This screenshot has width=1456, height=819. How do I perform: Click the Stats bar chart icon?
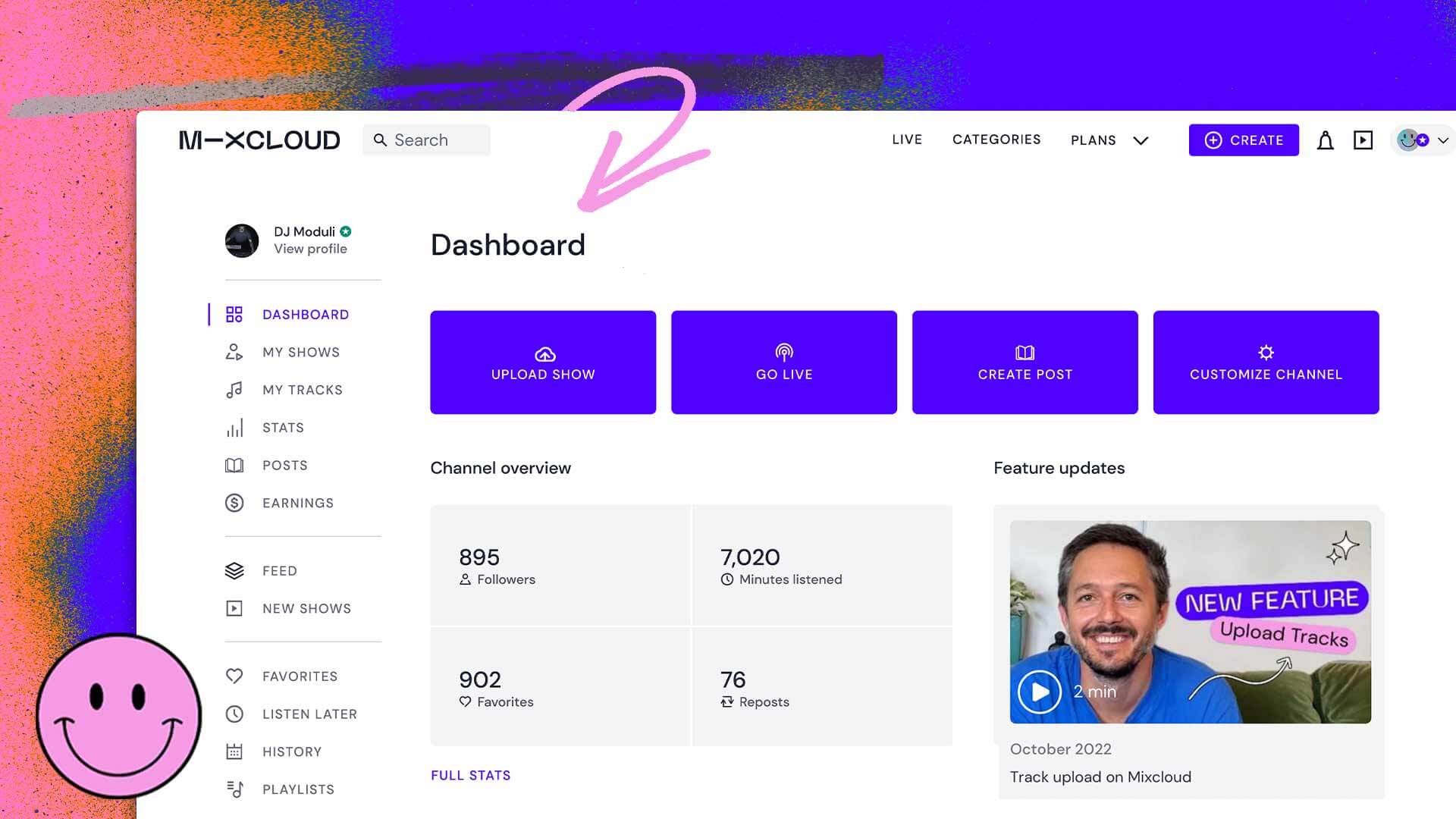coord(234,428)
